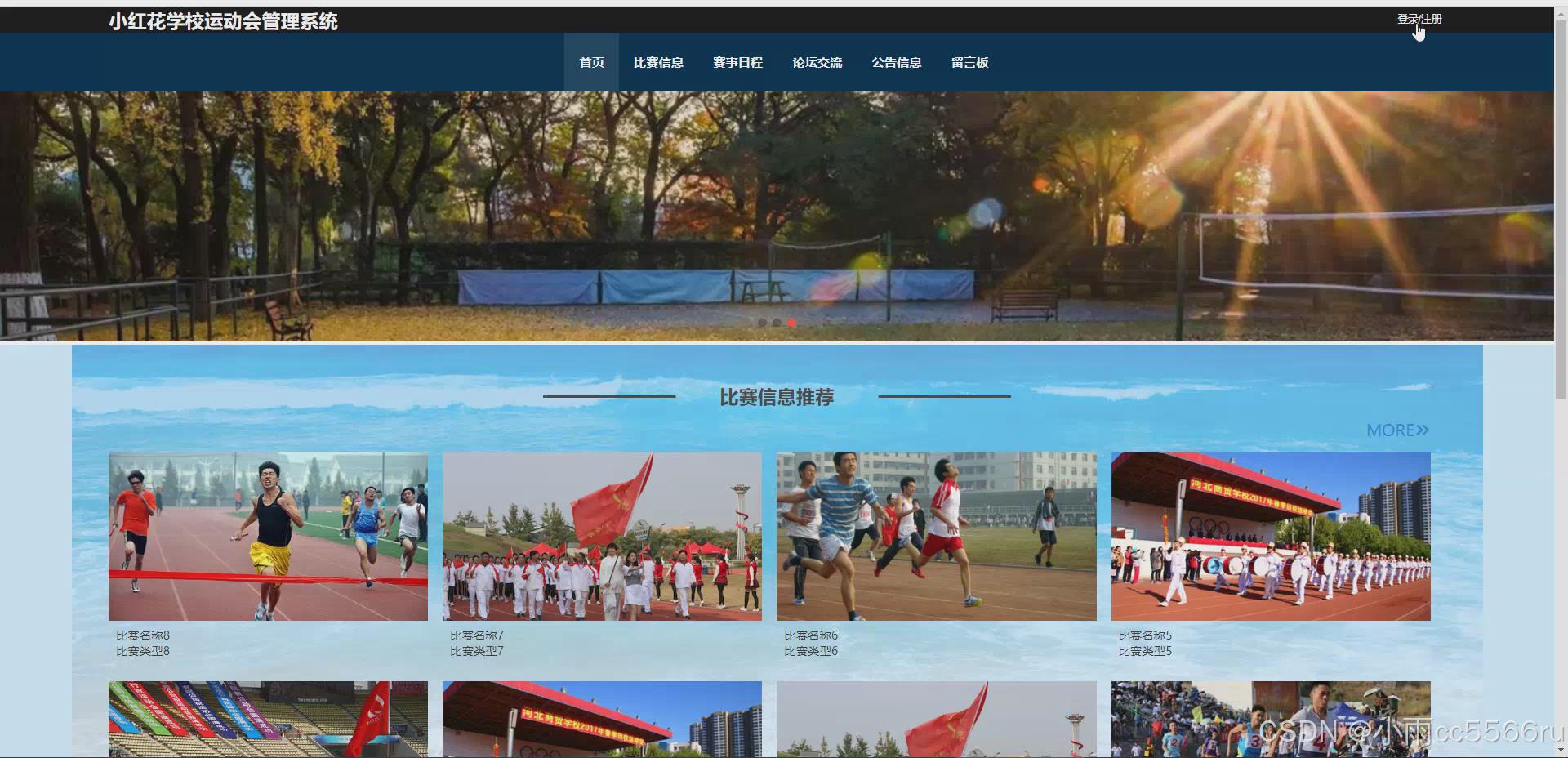Open second-row thumbnail with stadium banners
The height and width of the screenshot is (758, 1568).
tap(268, 720)
